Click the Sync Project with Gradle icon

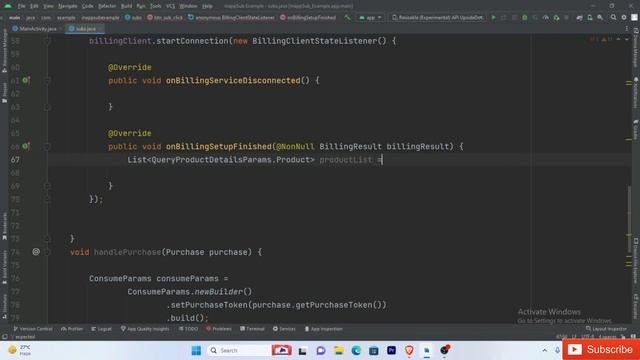(579, 18)
